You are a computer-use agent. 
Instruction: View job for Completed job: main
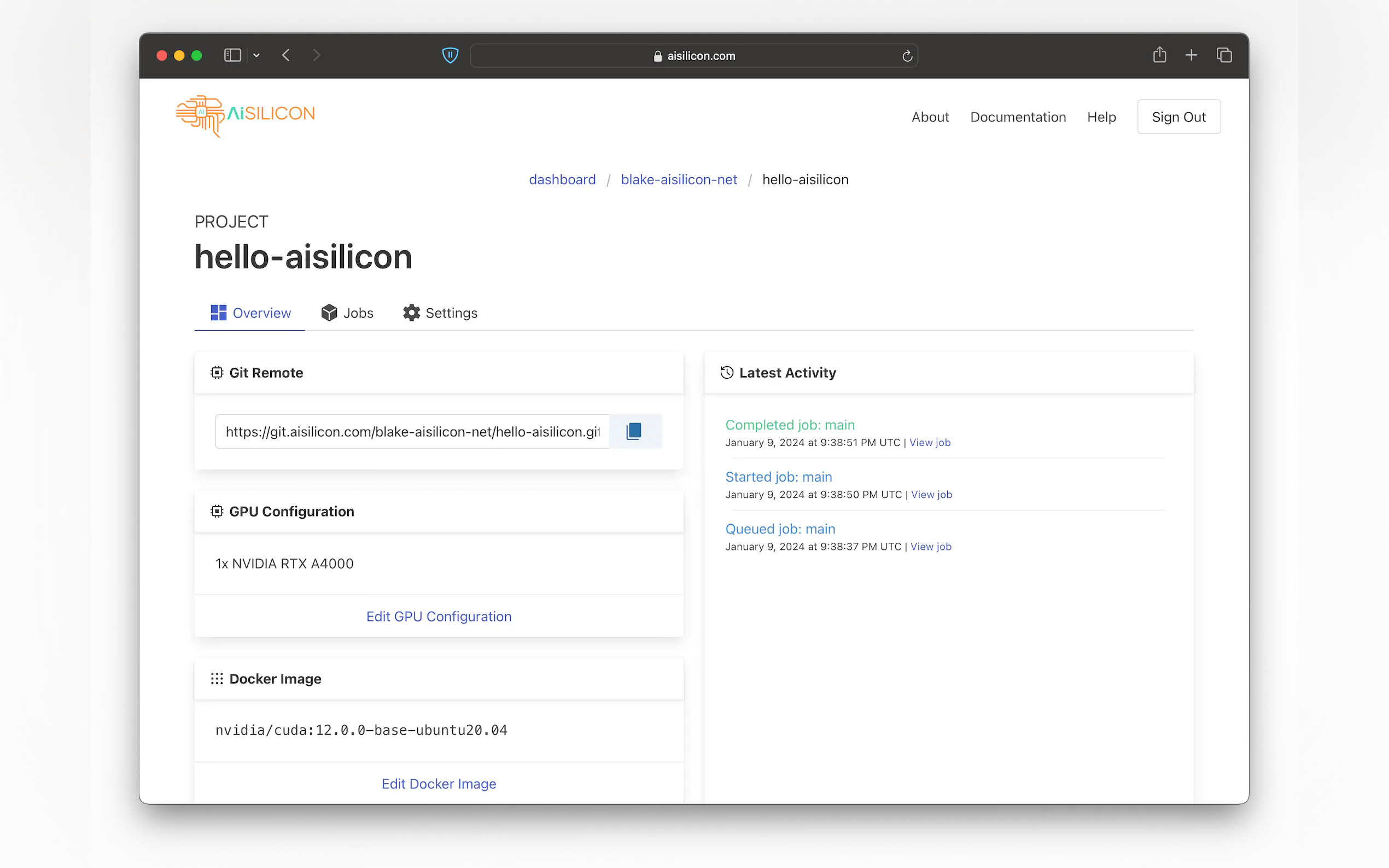coord(930,443)
